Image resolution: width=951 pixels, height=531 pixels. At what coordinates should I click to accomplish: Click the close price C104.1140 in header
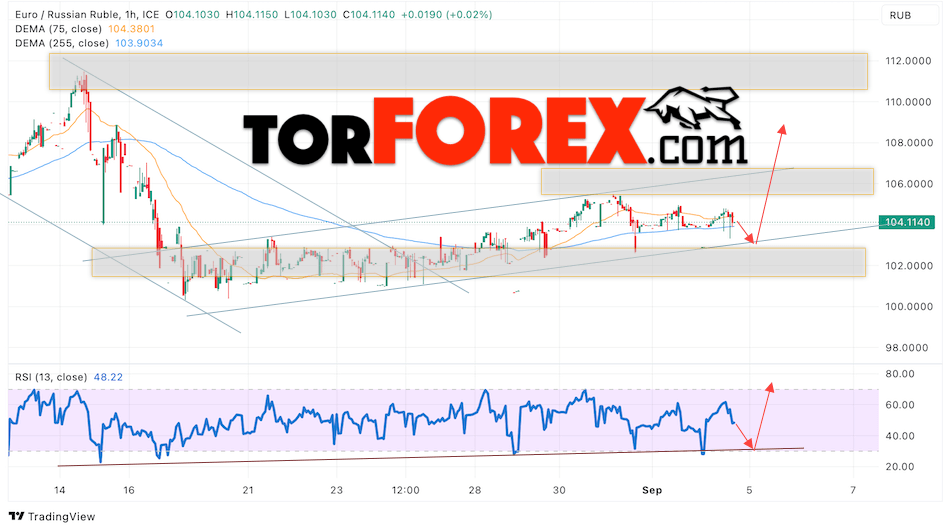[369, 15]
